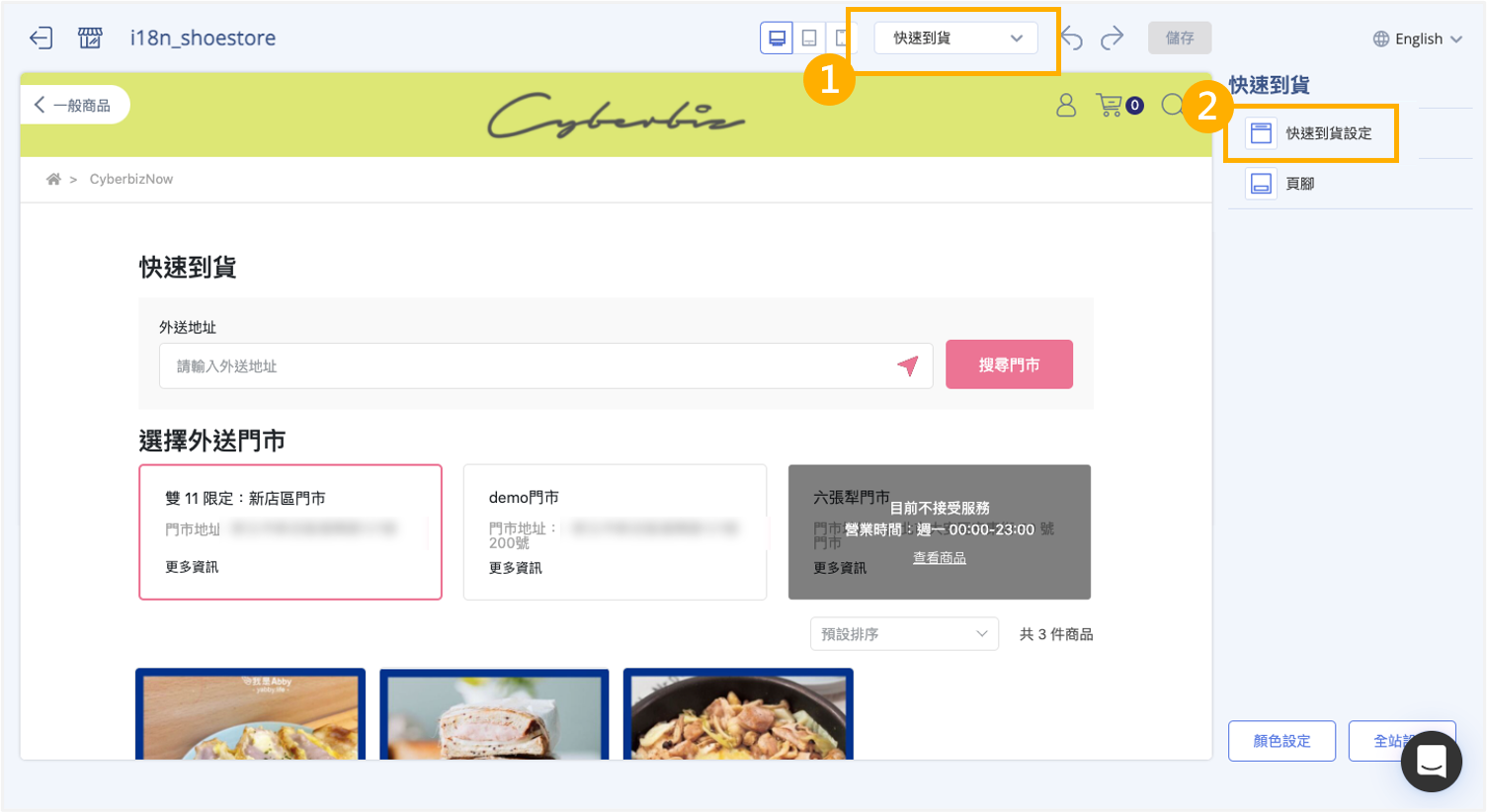Click the 搜尋門市 button
The height and width of the screenshot is (812, 1487).
click(1009, 365)
